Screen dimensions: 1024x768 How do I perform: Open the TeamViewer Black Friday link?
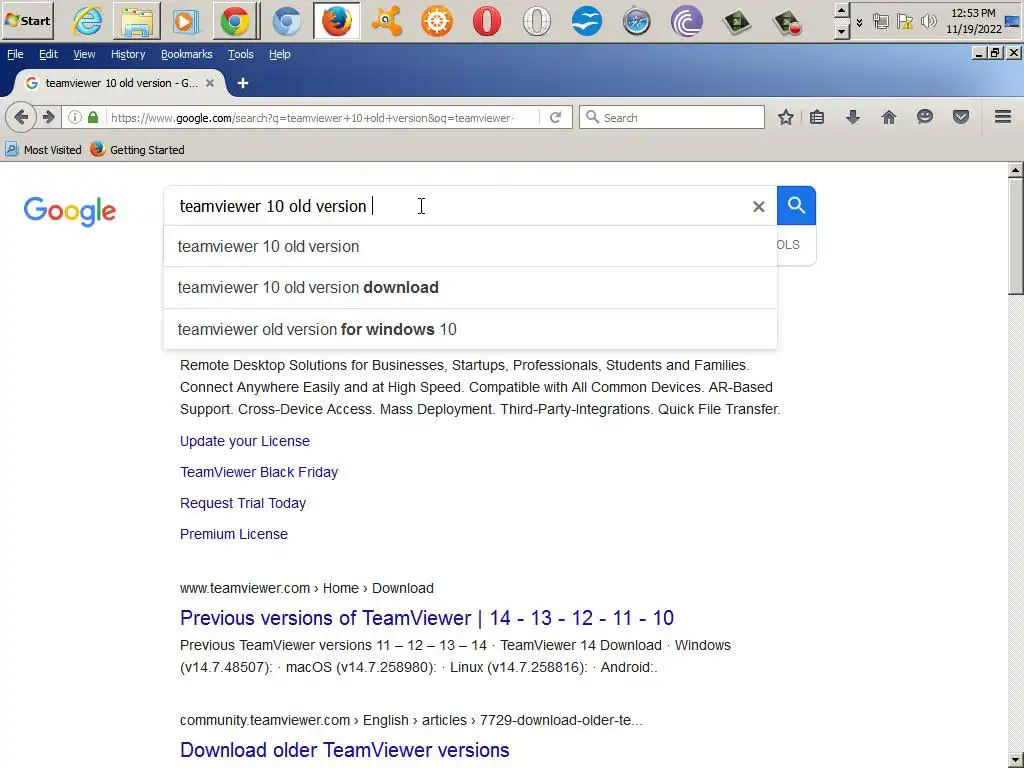pos(259,472)
